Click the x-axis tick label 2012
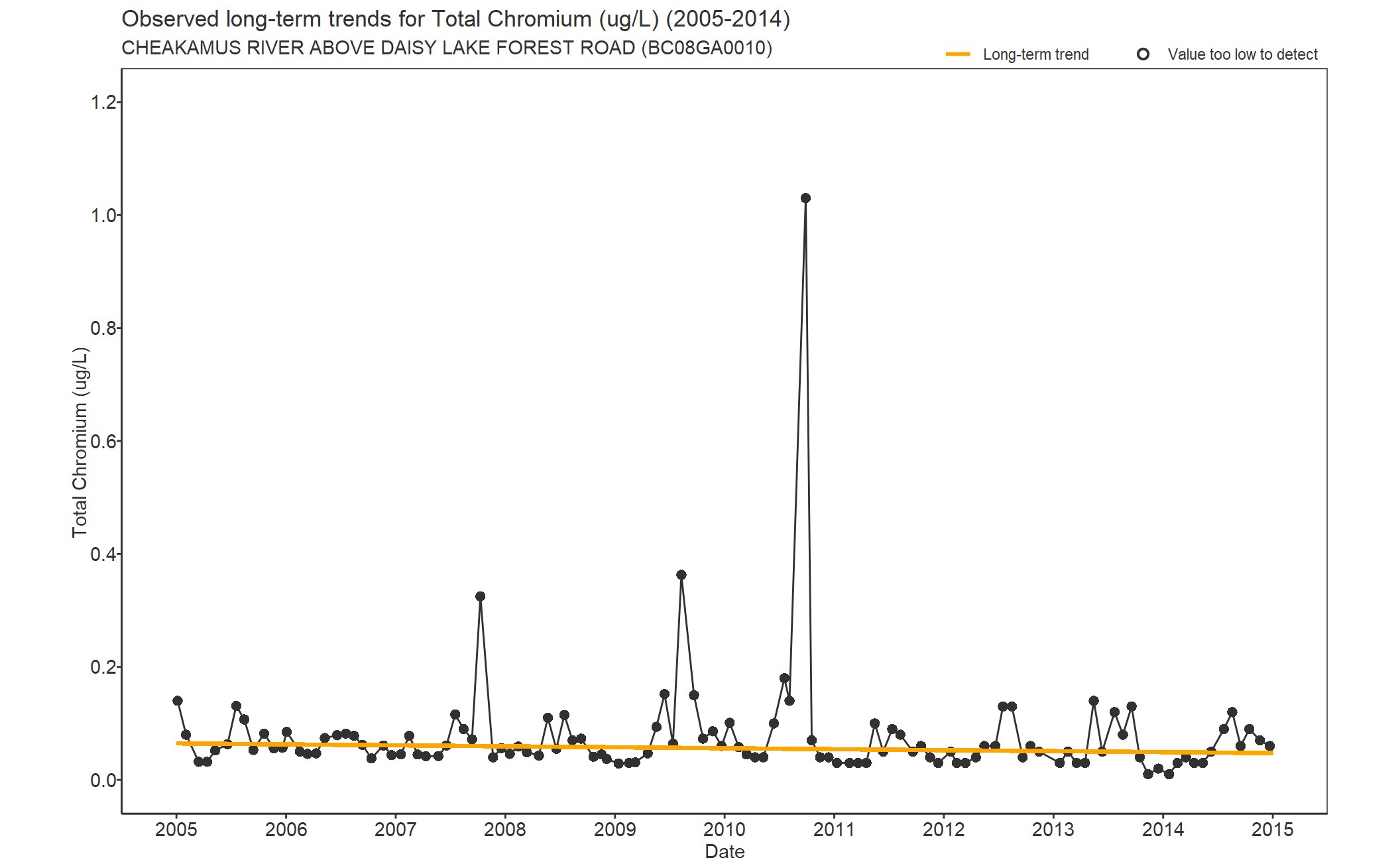The height and width of the screenshot is (868, 1400). tap(944, 830)
